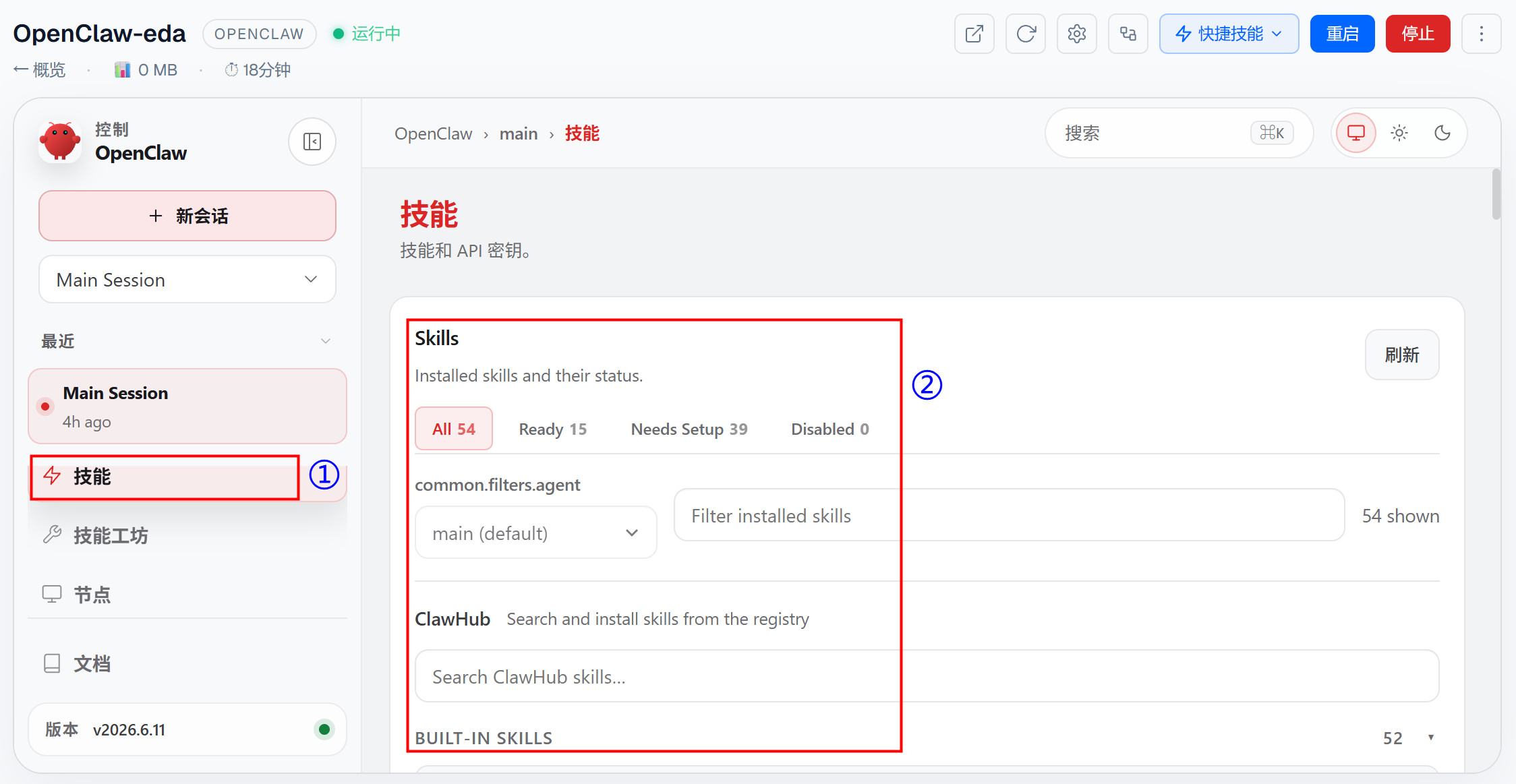
Task: Select the Needs Setup 39 tab
Action: [689, 429]
